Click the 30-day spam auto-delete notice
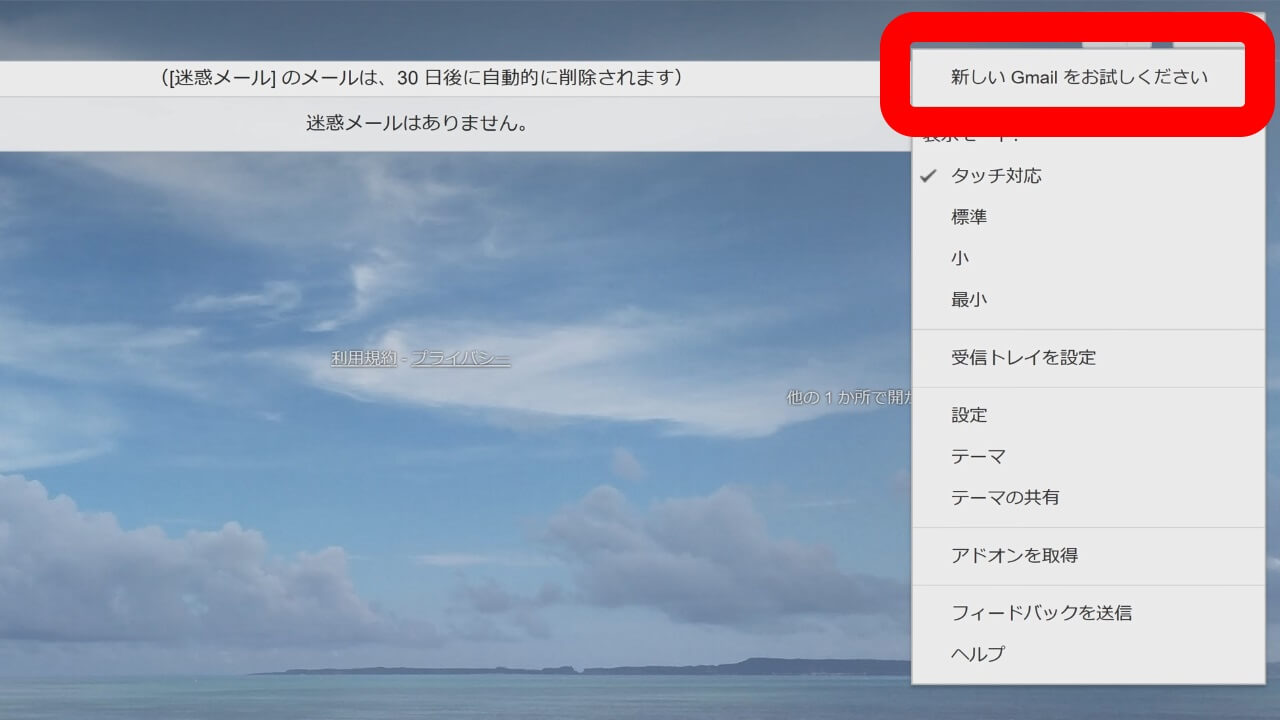This screenshot has width=1280, height=720. [x=421, y=77]
